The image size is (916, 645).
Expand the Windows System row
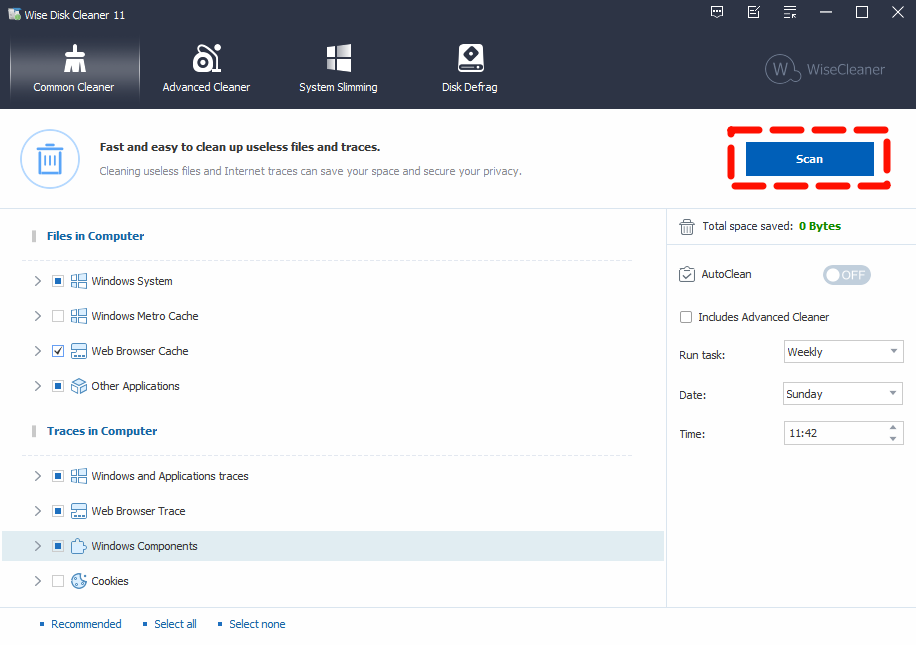[38, 281]
